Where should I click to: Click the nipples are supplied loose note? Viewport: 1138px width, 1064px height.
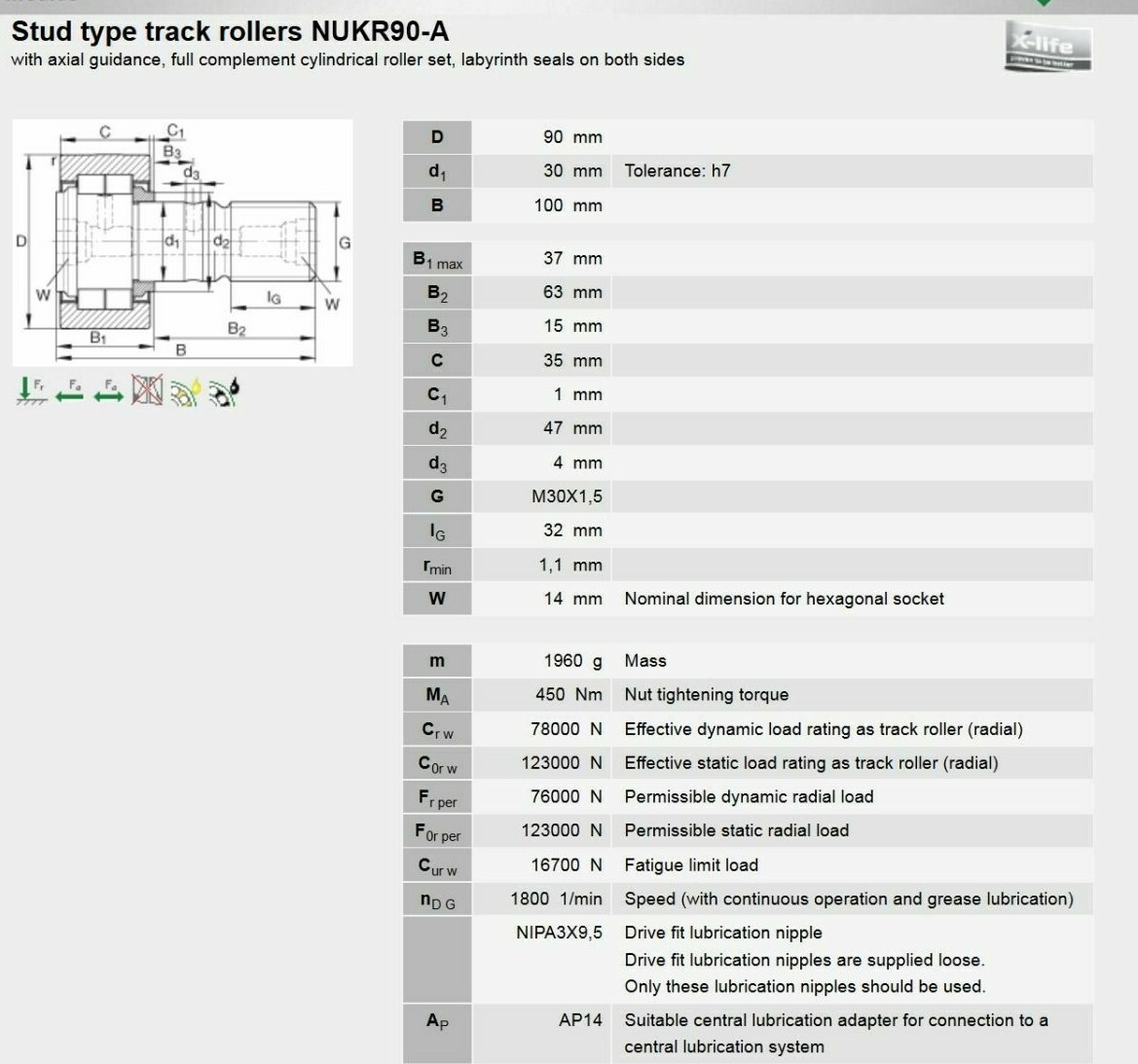point(804,960)
